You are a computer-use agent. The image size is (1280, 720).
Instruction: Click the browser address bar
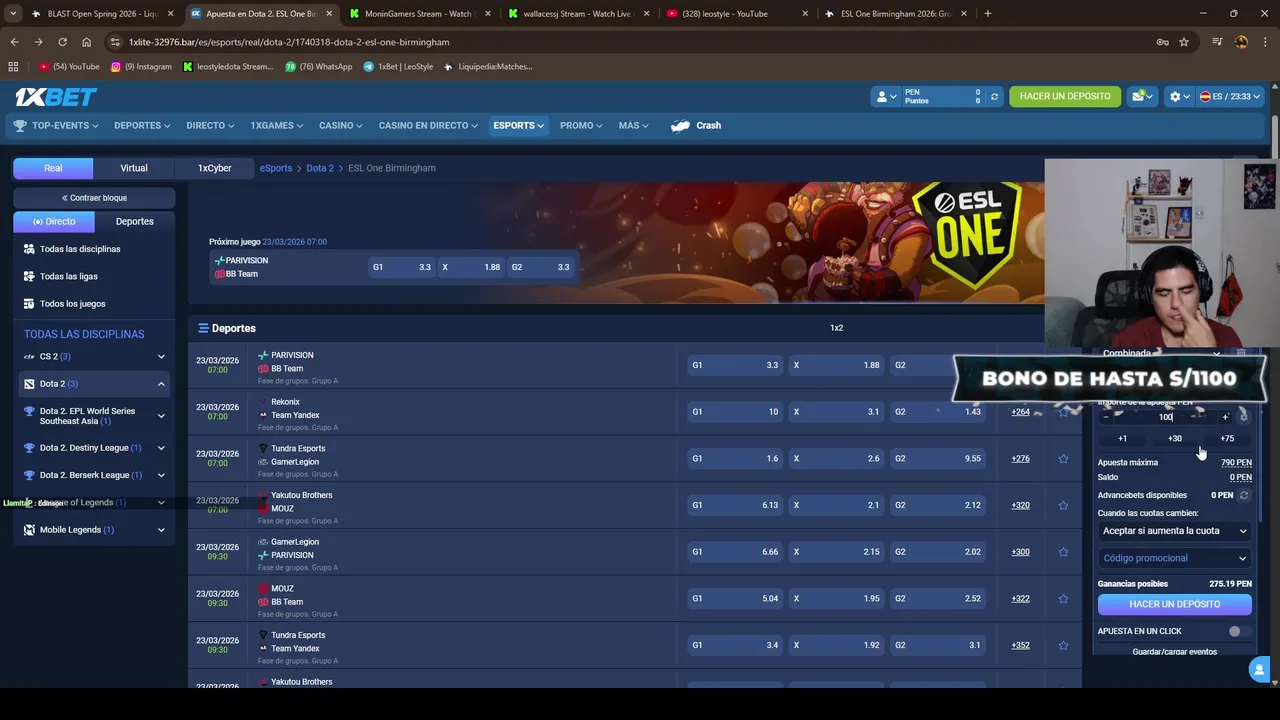click(630, 42)
